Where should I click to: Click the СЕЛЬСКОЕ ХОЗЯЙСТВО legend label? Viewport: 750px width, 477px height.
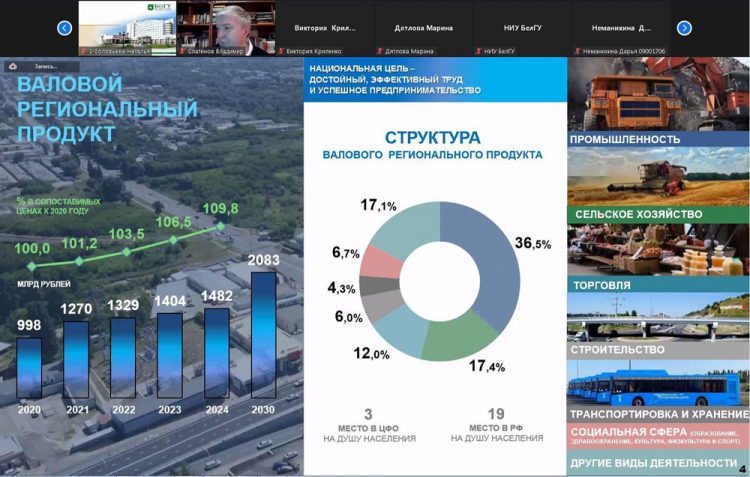point(638,214)
